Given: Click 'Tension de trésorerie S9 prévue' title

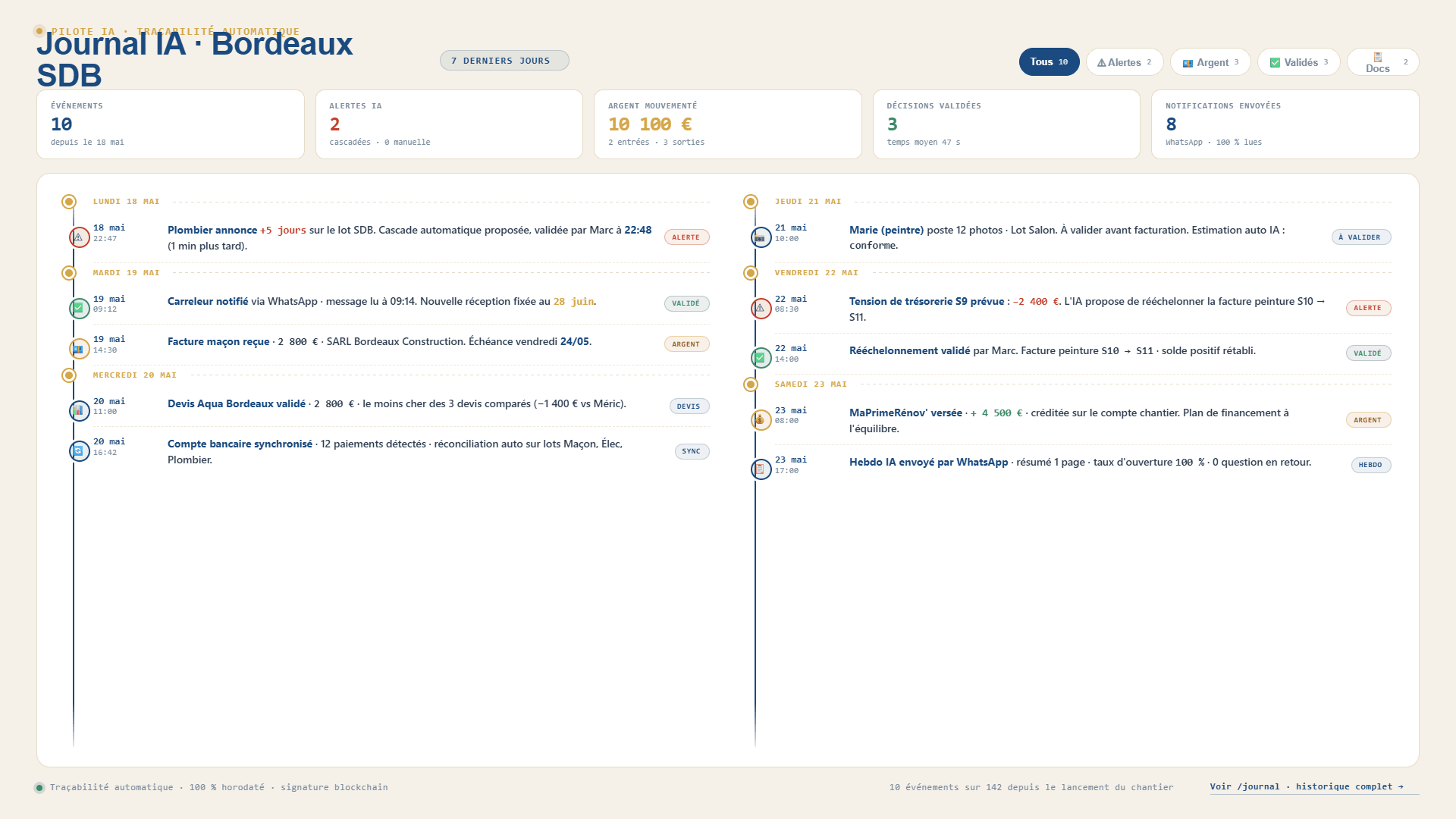Looking at the screenshot, I should coord(927,301).
